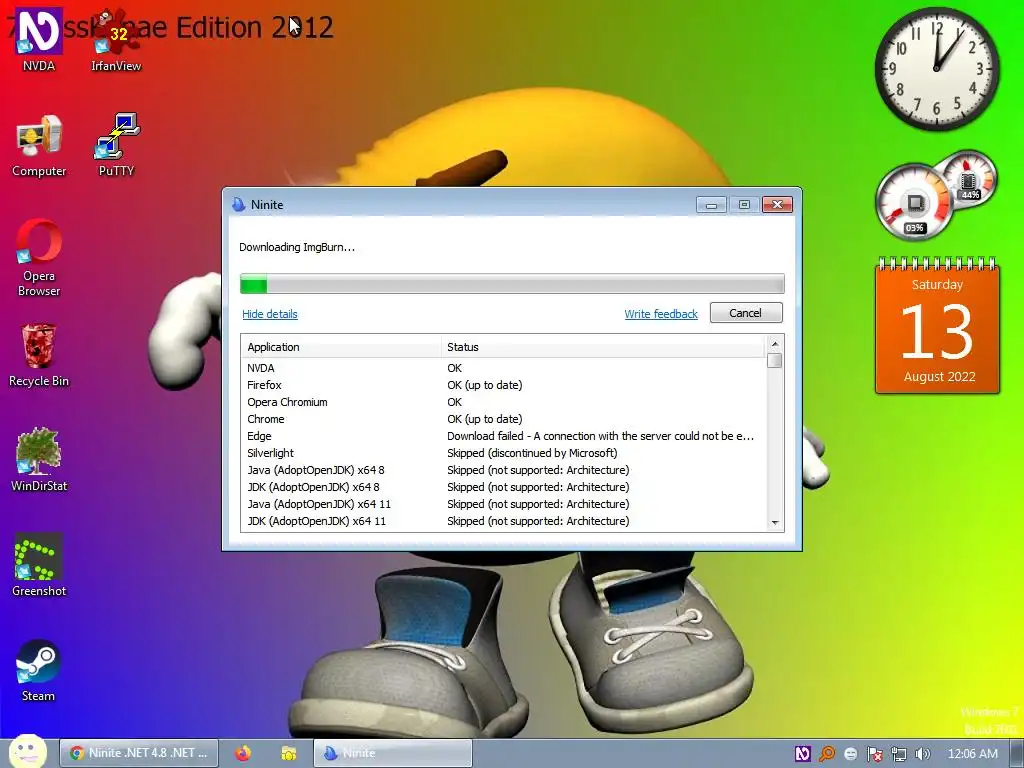Viewport: 1024px width, 768px height.
Task: Launch the WinDirStat desktop shortcut
Action: [x=39, y=460]
